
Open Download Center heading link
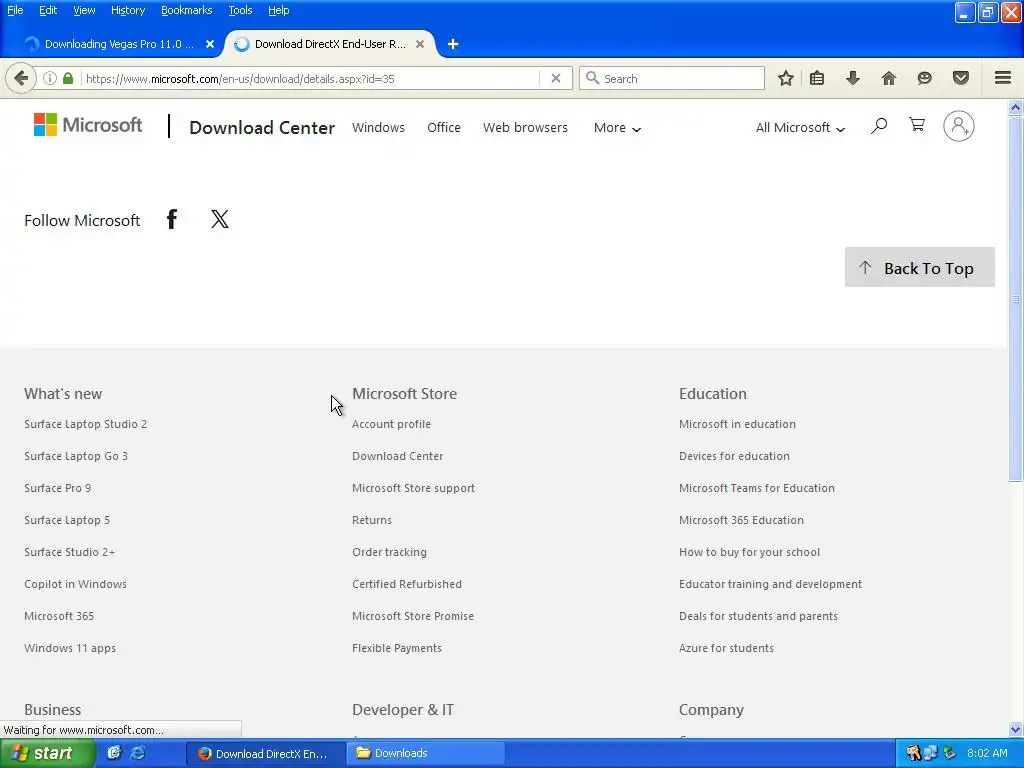pos(262,127)
